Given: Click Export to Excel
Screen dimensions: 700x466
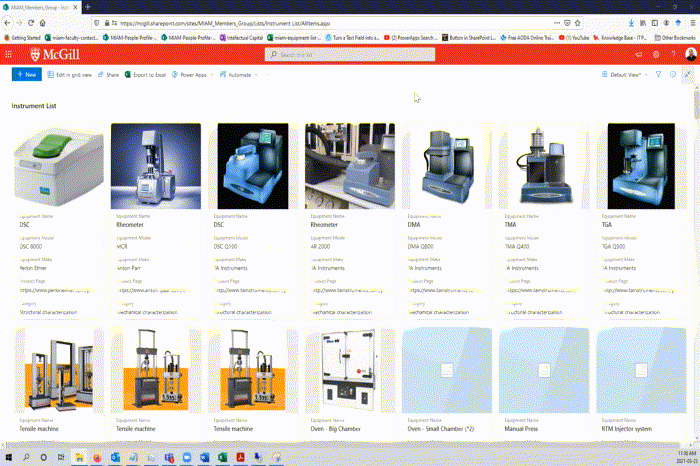Looking at the screenshot, I should point(145,75).
